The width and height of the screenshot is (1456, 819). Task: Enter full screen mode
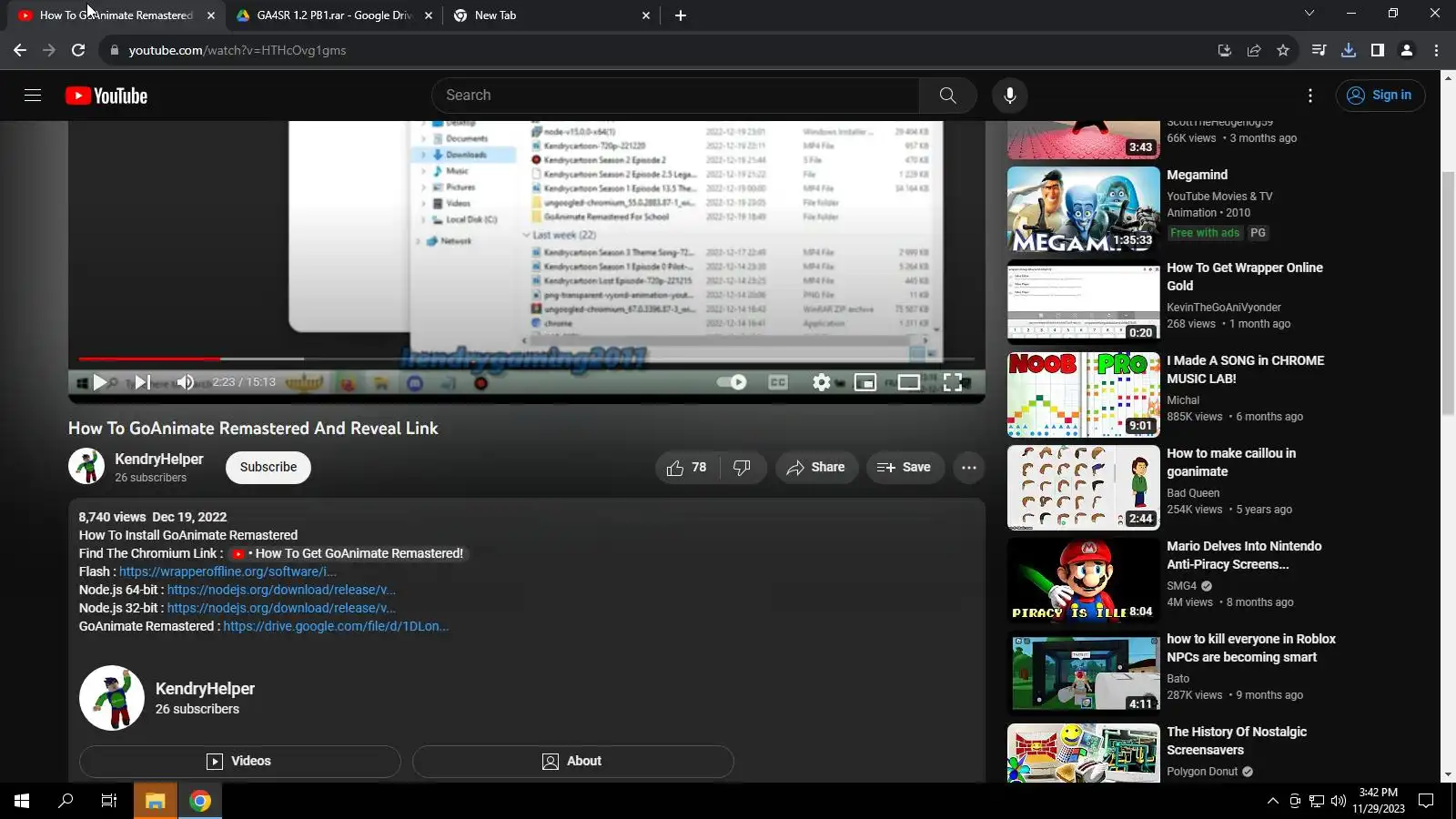point(953,382)
